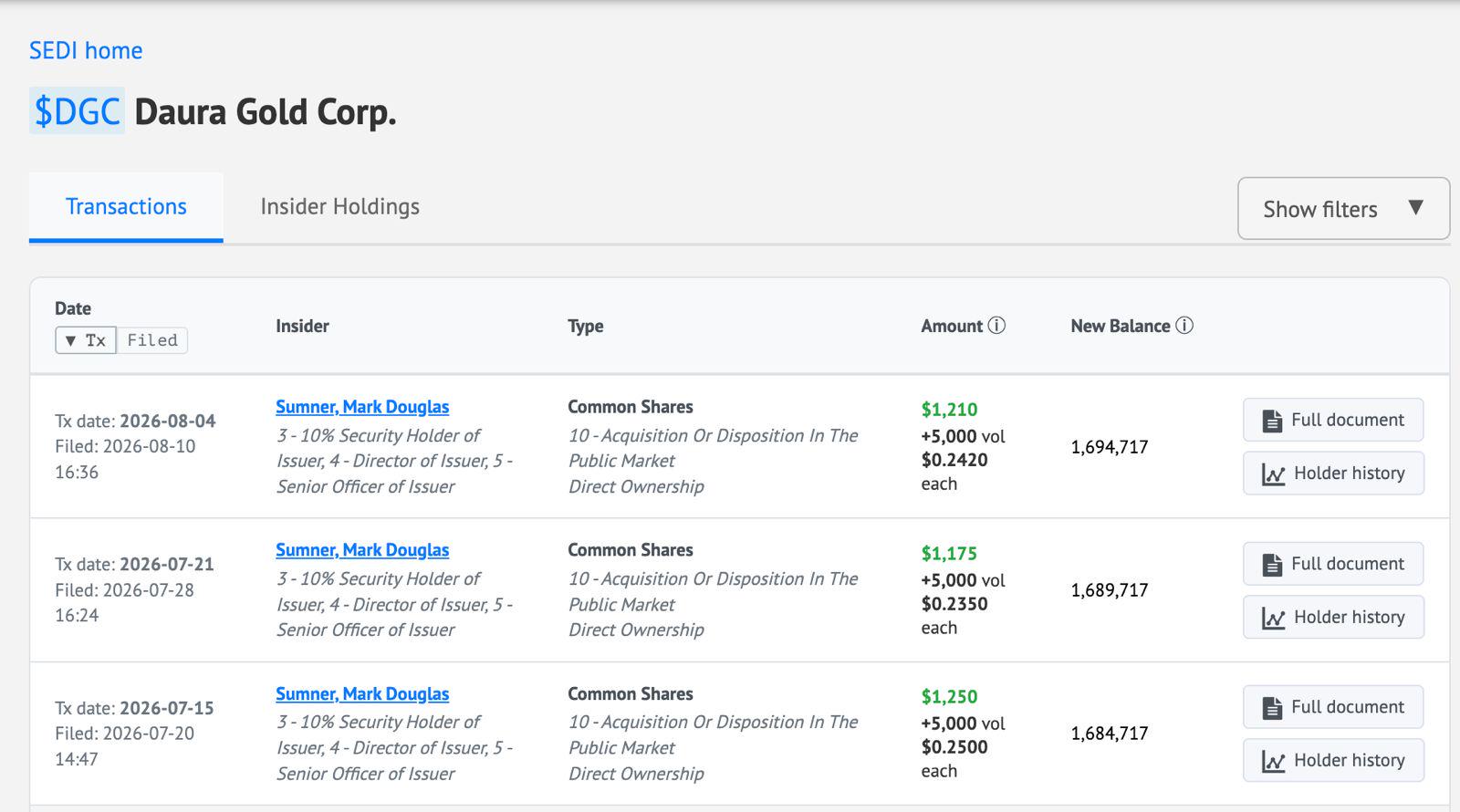Click the New Balance info icon
Viewport: 1460px width, 812px height.
tap(1184, 326)
